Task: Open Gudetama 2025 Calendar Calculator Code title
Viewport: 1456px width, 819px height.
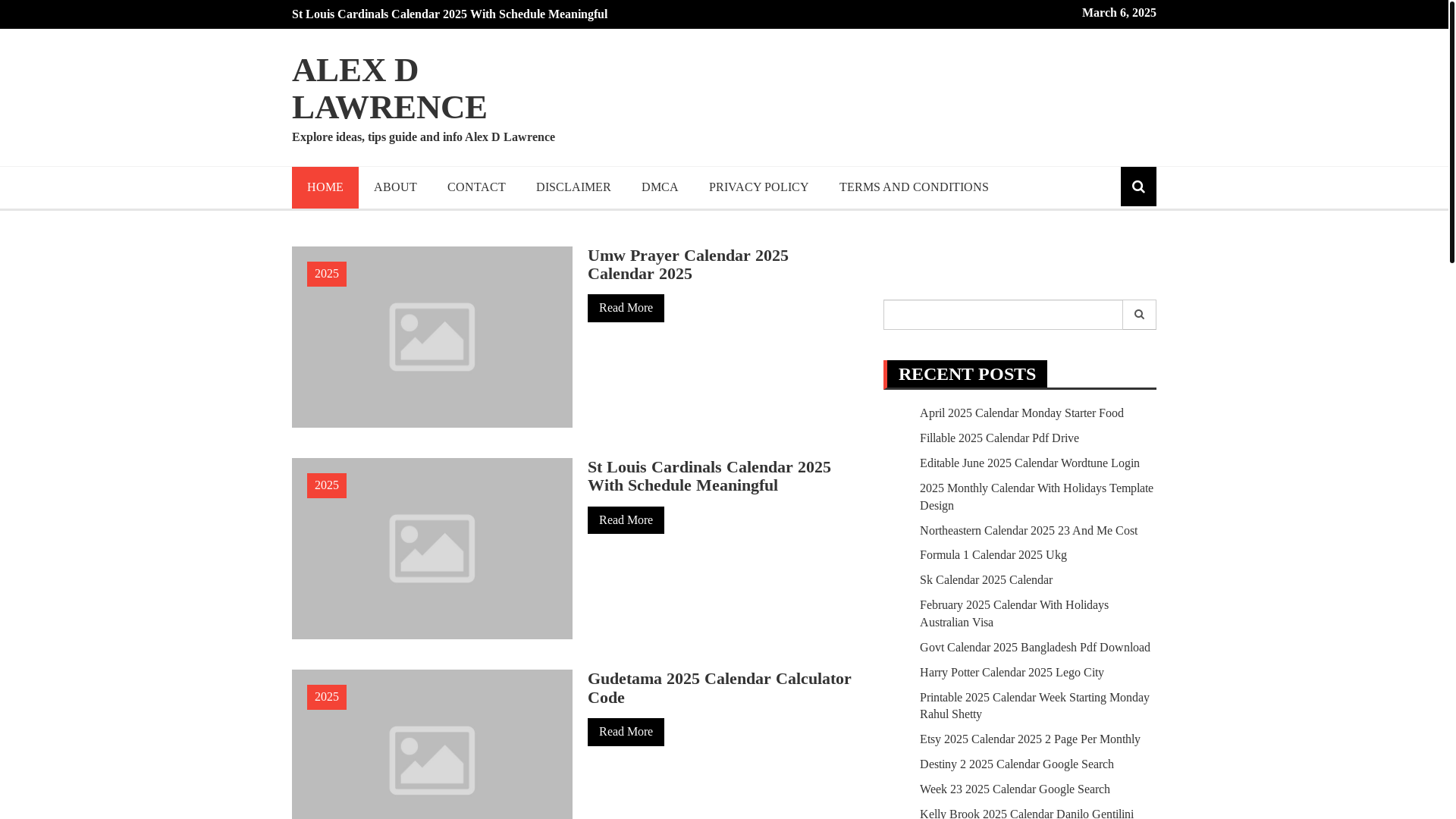Action: pos(720,688)
